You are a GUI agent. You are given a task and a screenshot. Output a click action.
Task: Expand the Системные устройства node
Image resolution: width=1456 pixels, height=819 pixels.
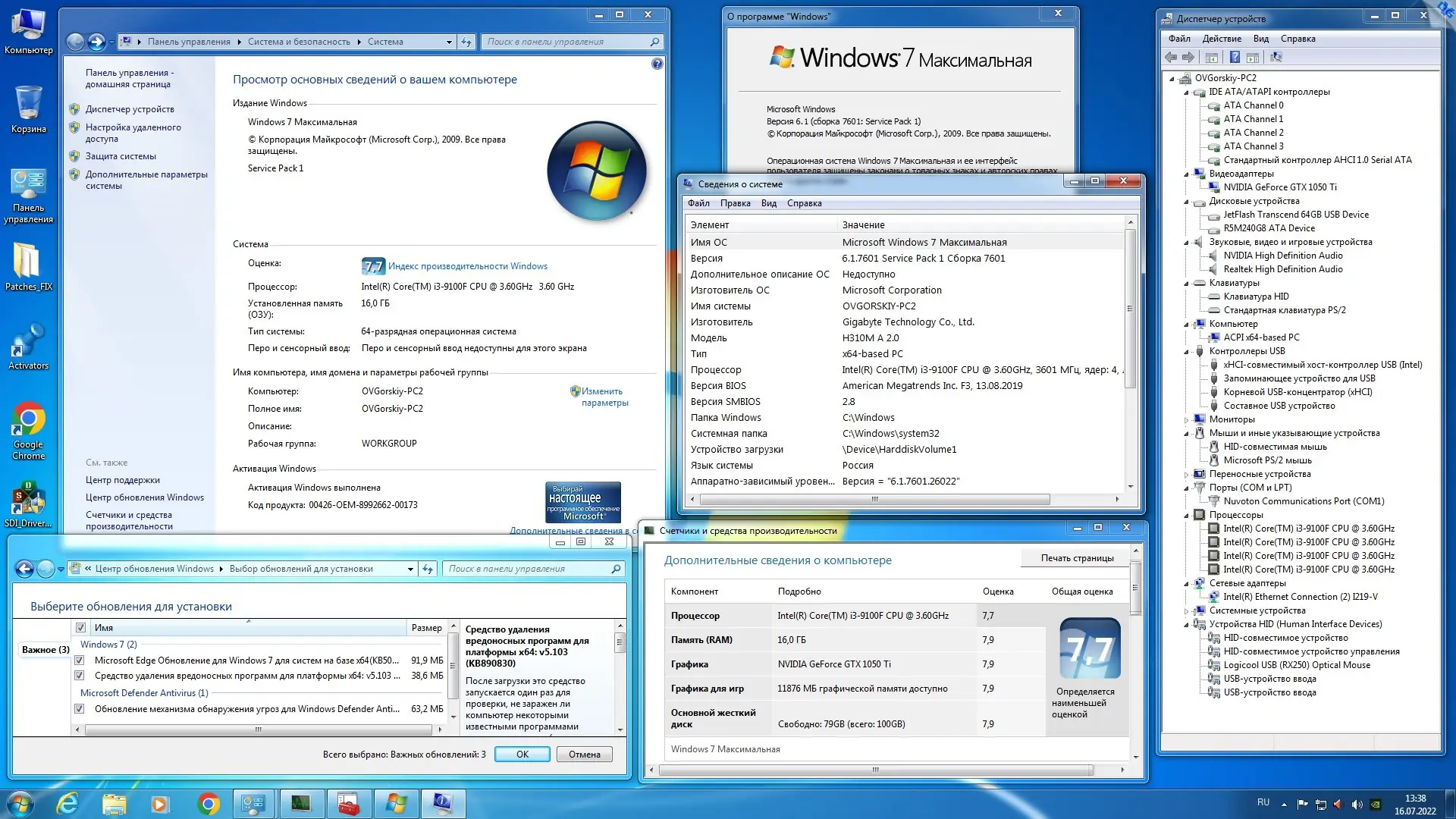1187,611
